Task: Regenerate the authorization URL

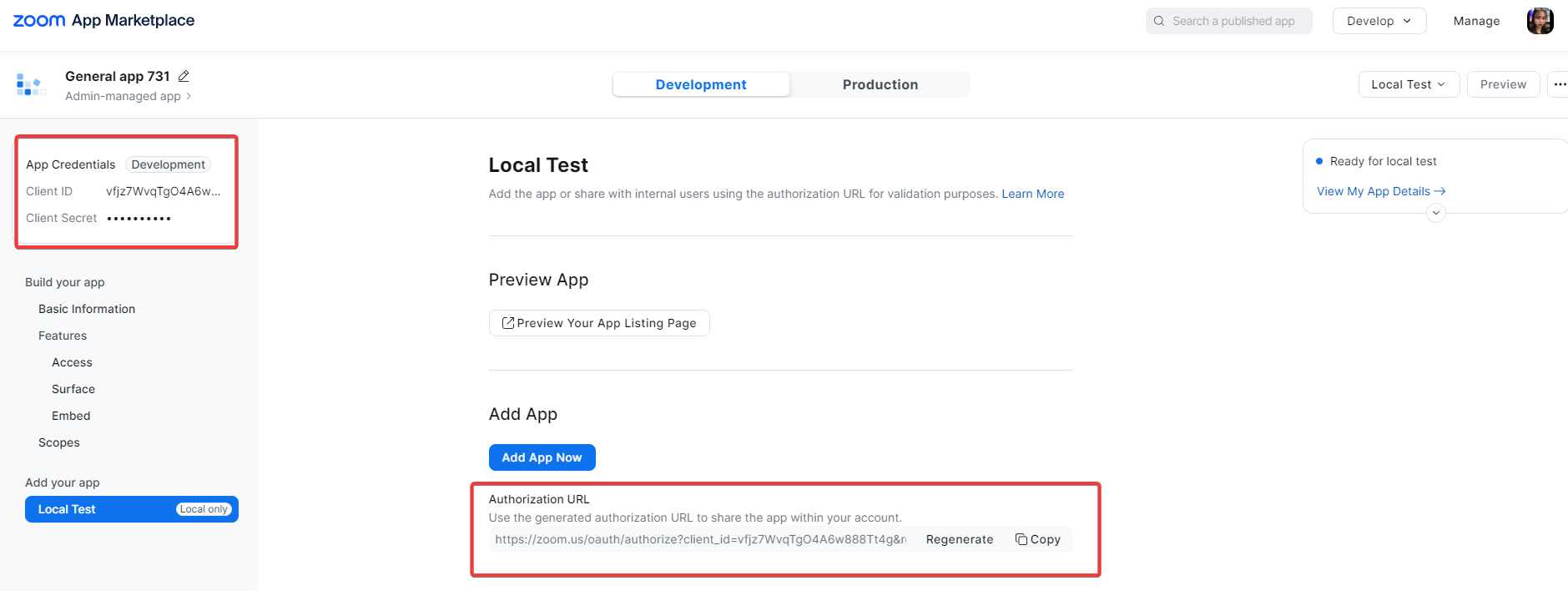Action: coord(960,539)
